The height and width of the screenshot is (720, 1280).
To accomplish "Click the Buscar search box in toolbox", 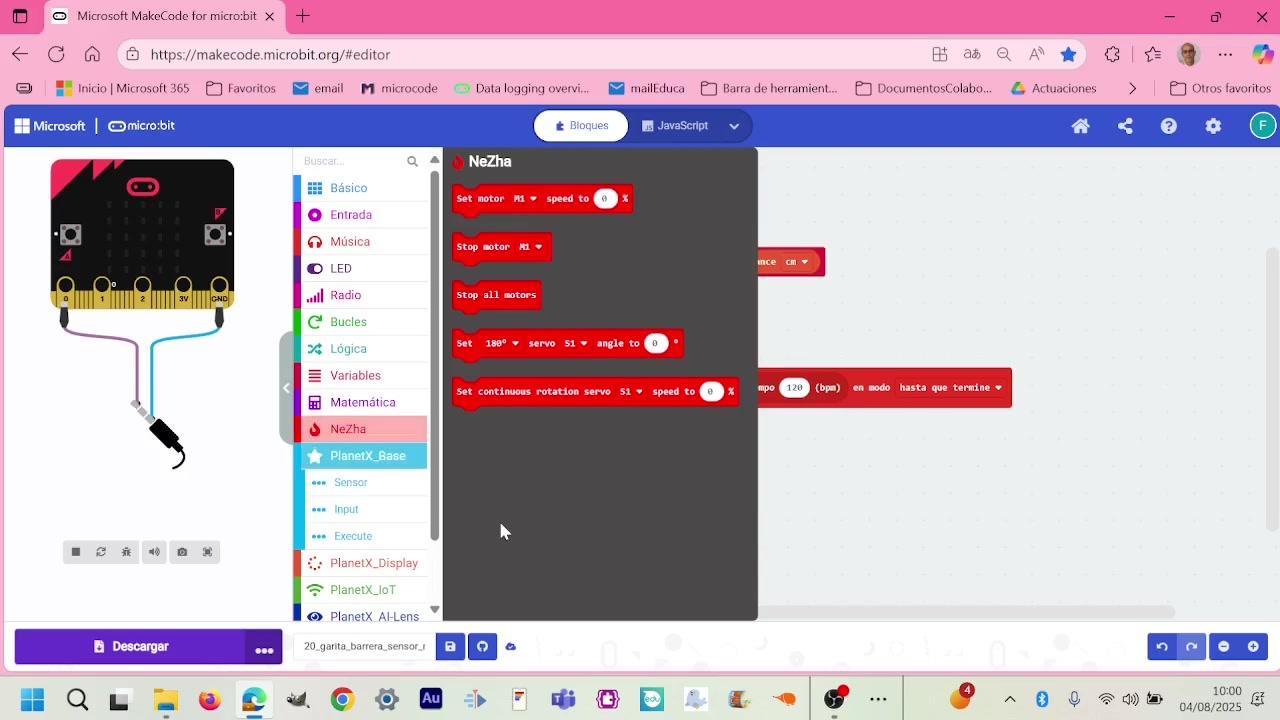I will point(352,161).
